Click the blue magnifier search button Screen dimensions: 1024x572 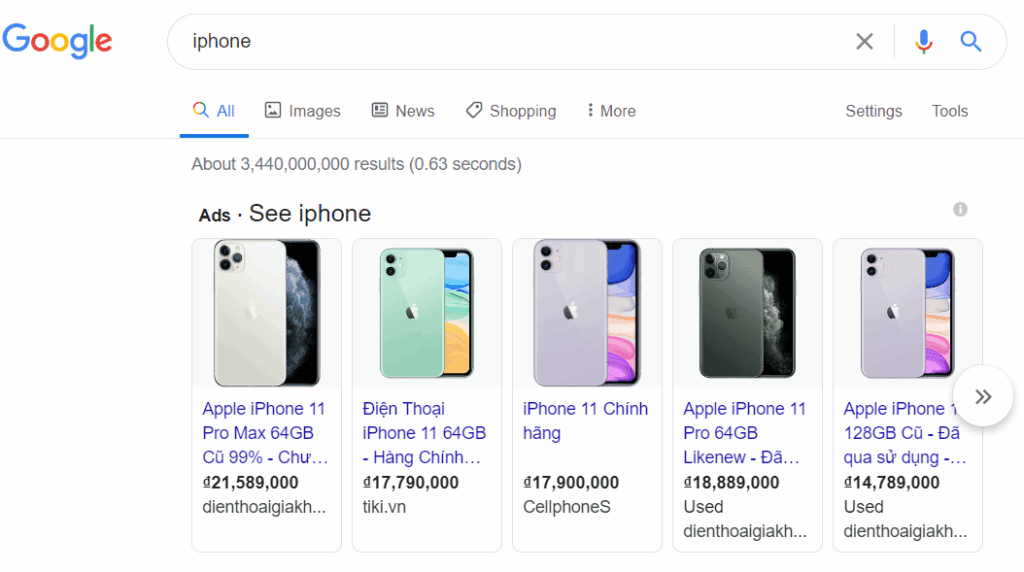[x=970, y=42]
